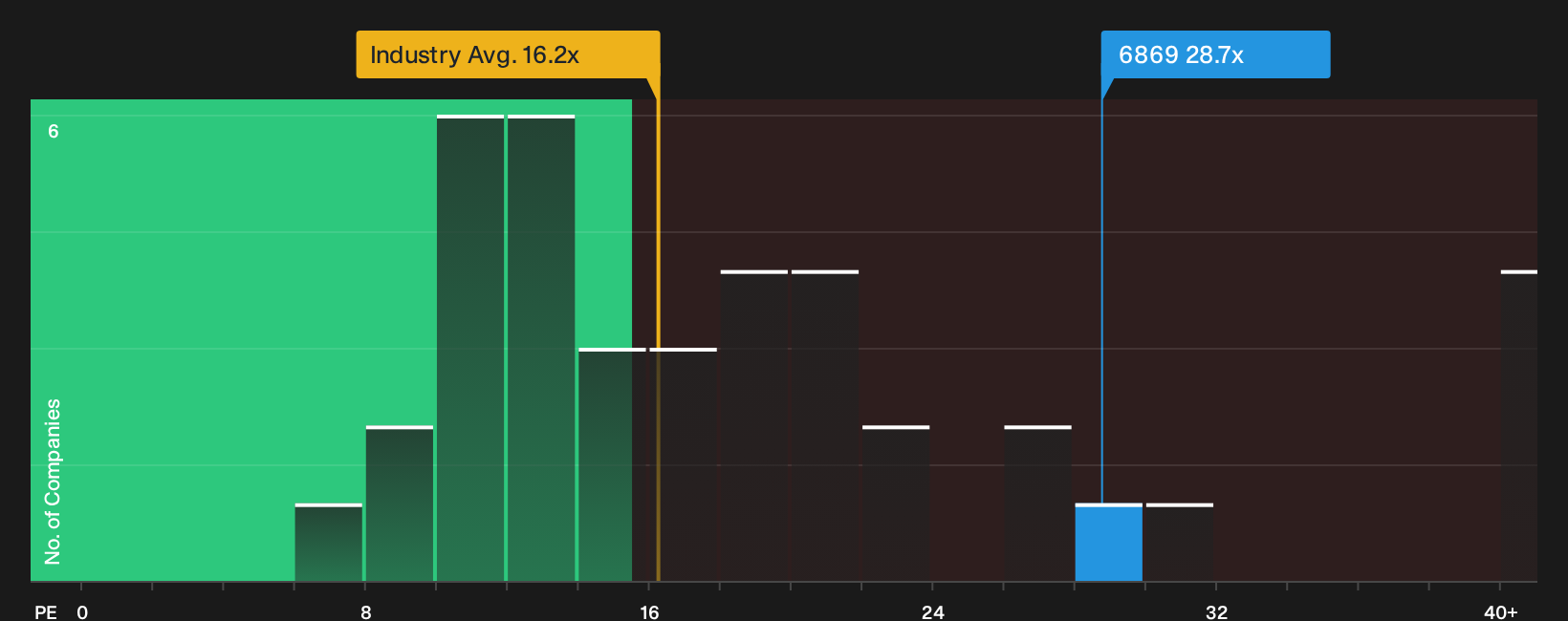Select the highlighted blue 6869 histogram bar

pos(1108,543)
